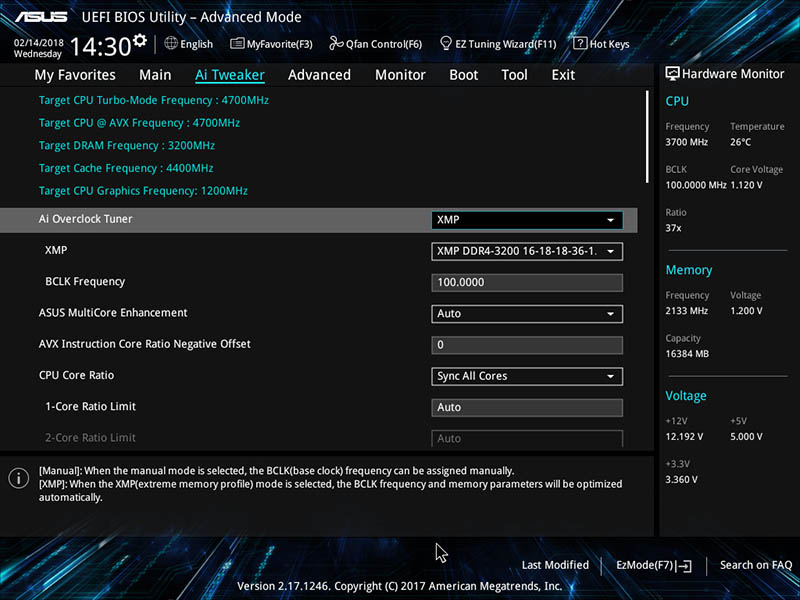Open MyFavorite(F3) from the top bar

271,44
